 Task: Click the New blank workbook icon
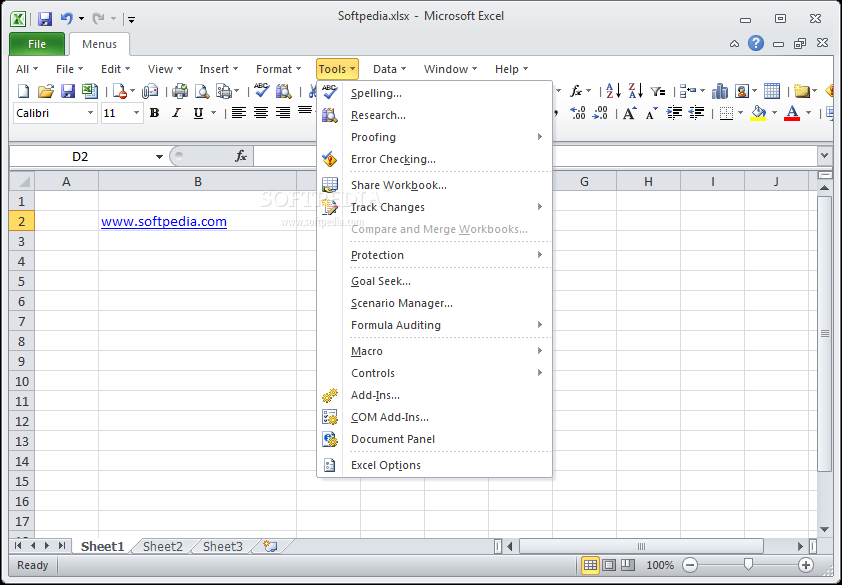[23, 91]
